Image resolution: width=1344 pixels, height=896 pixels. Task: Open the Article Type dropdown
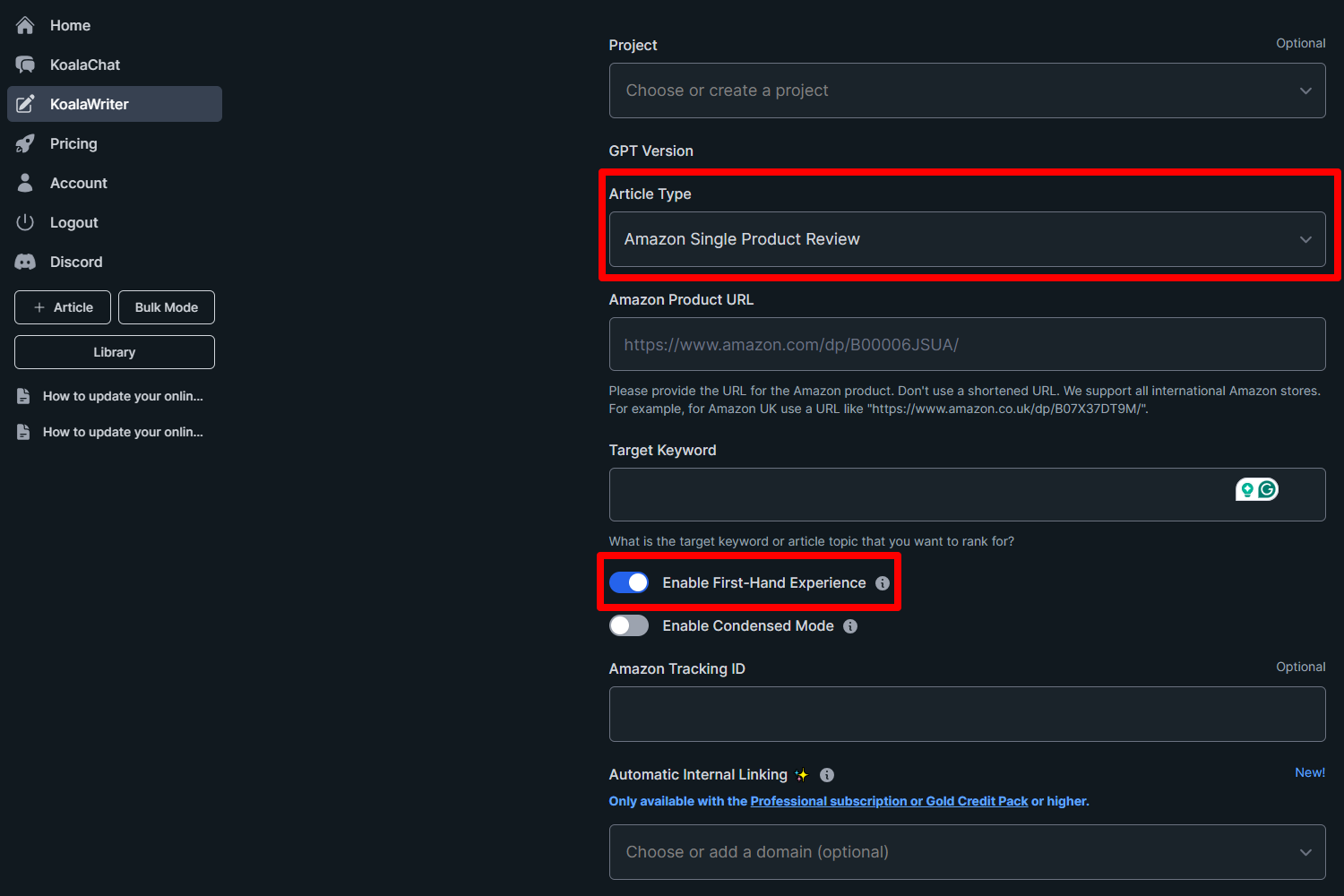(x=967, y=239)
